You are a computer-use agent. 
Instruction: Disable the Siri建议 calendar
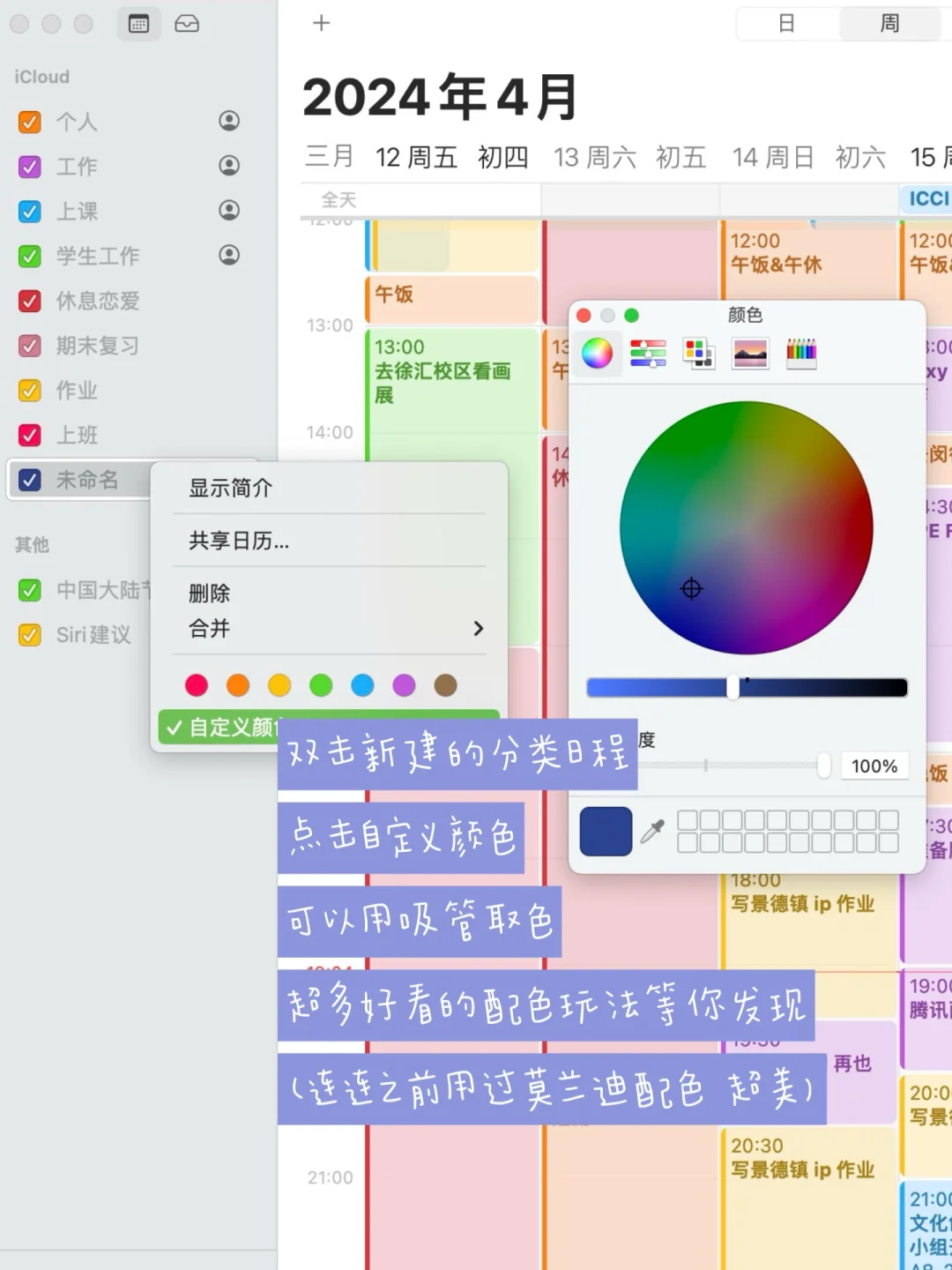click(x=29, y=634)
